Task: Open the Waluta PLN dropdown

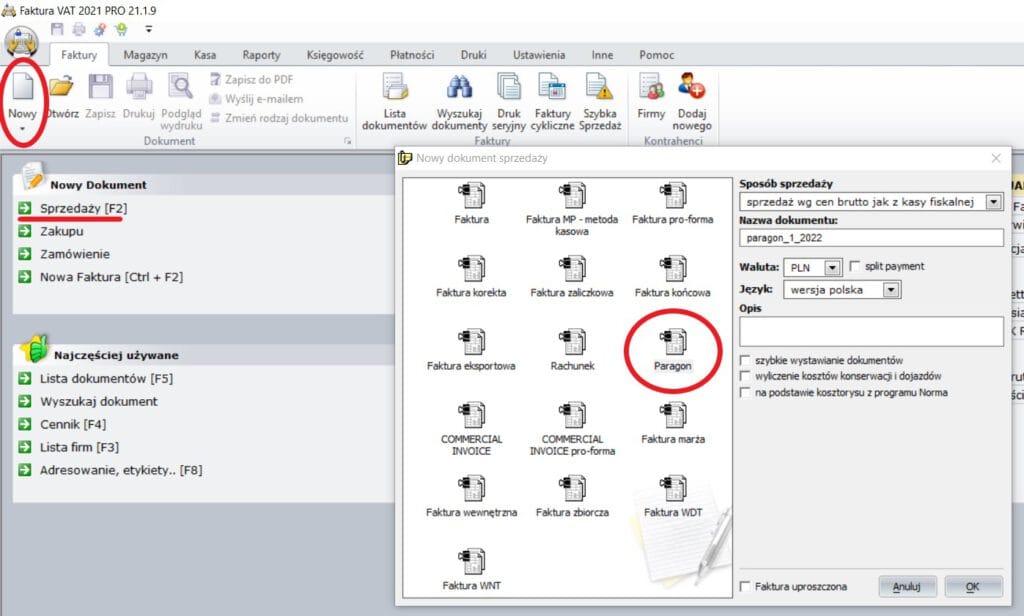Action: coord(832,267)
